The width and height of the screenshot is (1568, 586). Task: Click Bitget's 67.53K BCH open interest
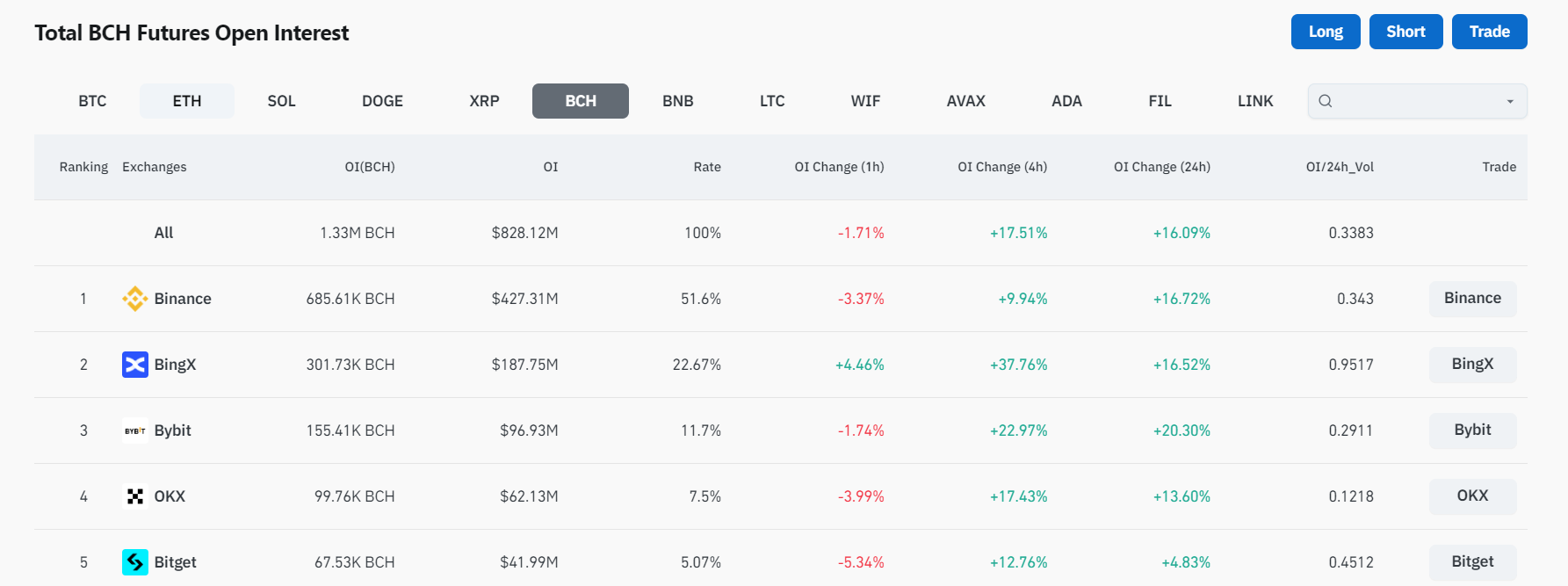tap(355, 562)
